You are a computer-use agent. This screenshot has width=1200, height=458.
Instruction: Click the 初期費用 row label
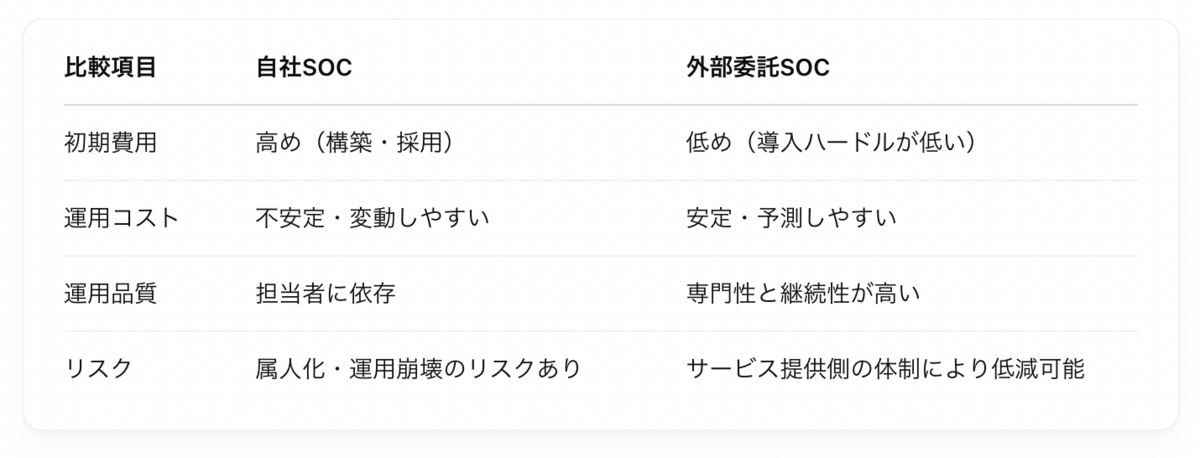110,143
